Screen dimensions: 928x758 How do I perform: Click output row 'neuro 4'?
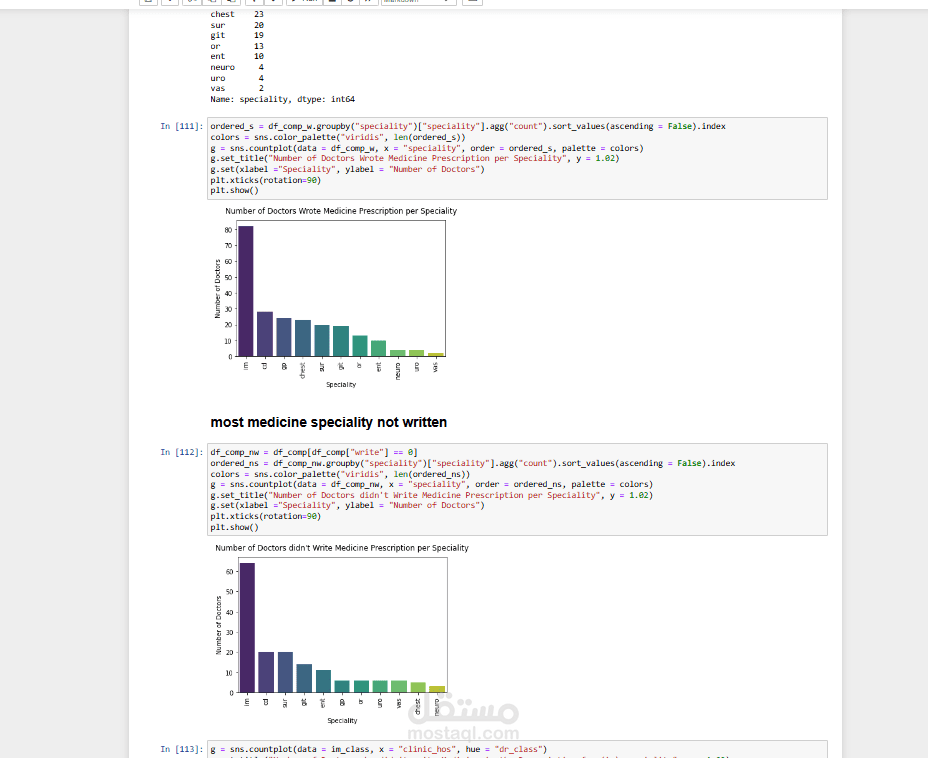237,67
